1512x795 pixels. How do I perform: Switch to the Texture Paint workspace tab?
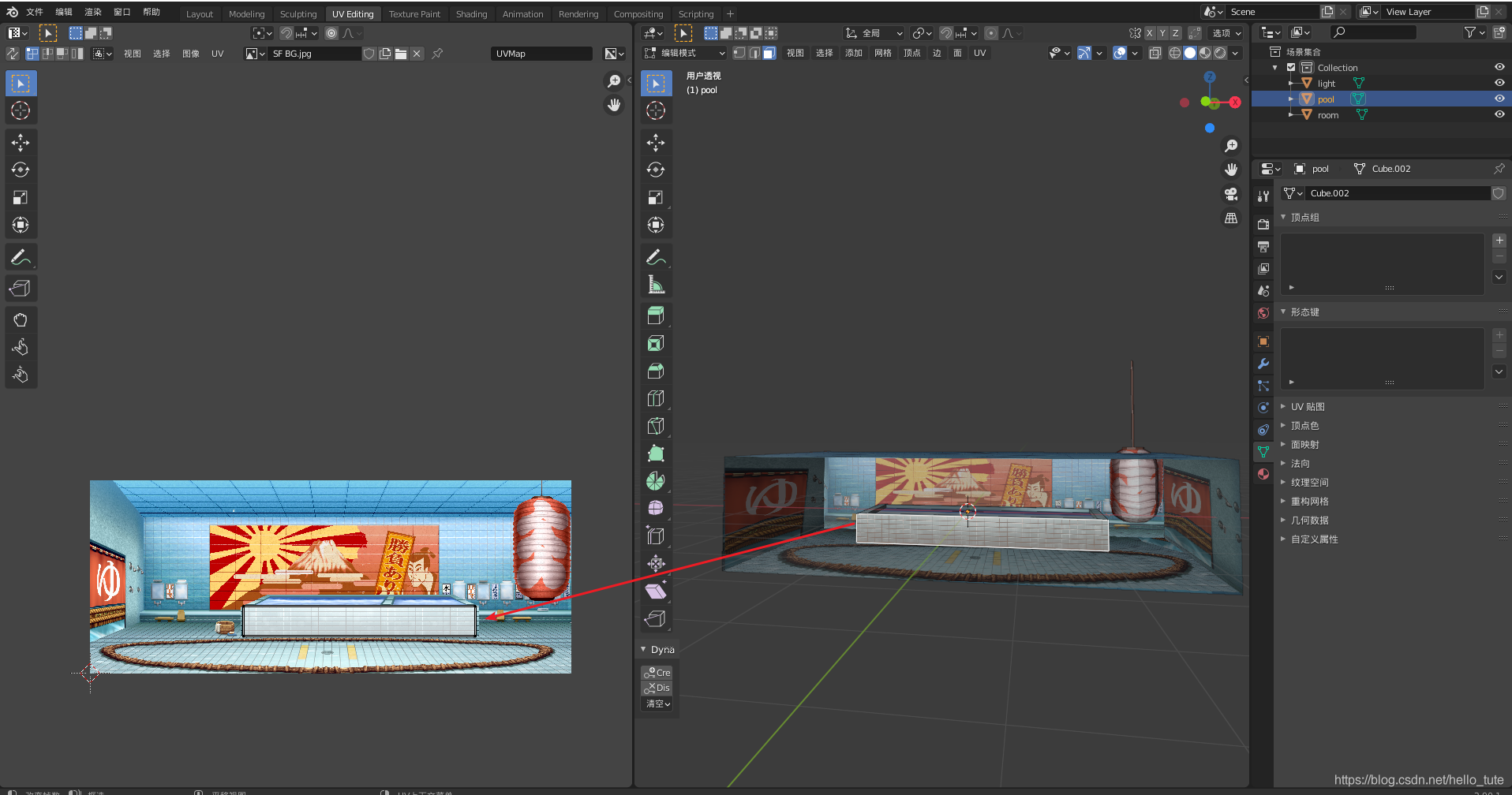[414, 13]
